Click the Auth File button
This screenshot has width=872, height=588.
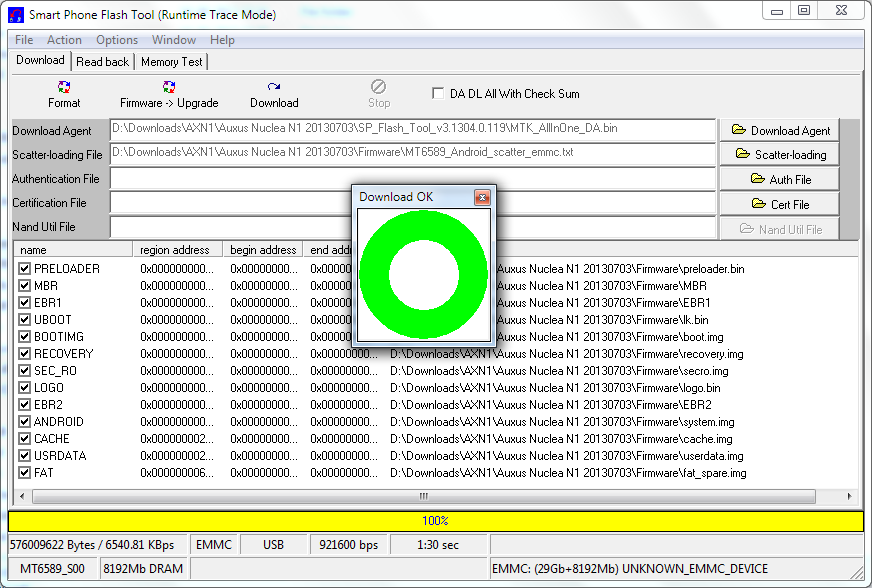(x=780, y=179)
